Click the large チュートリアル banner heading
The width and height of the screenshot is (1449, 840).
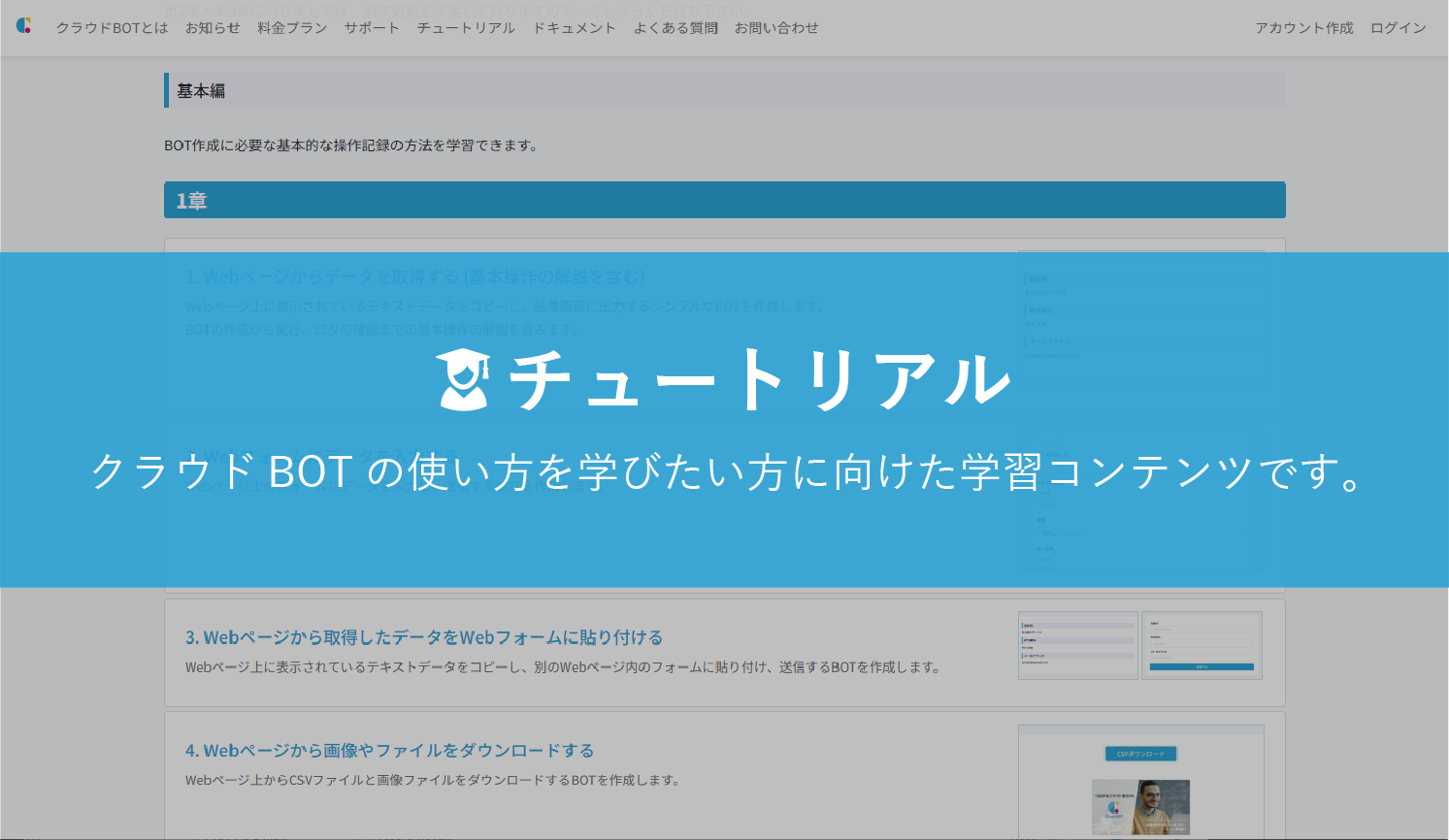761,379
